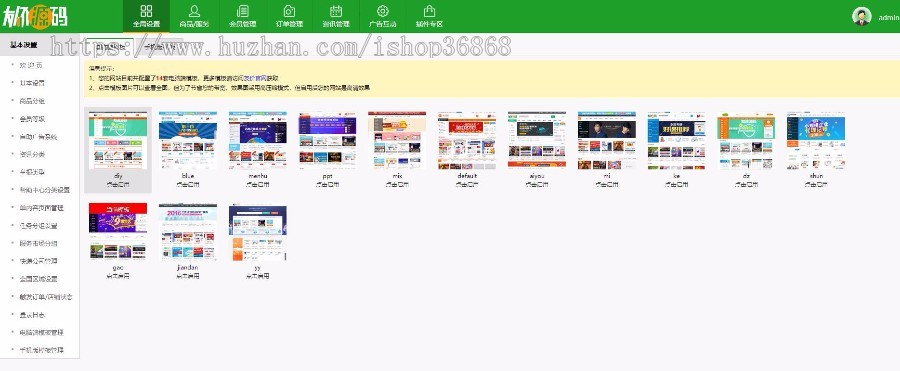Open 登录日志 in the sidebar
The image size is (900, 371).
point(32,315)
